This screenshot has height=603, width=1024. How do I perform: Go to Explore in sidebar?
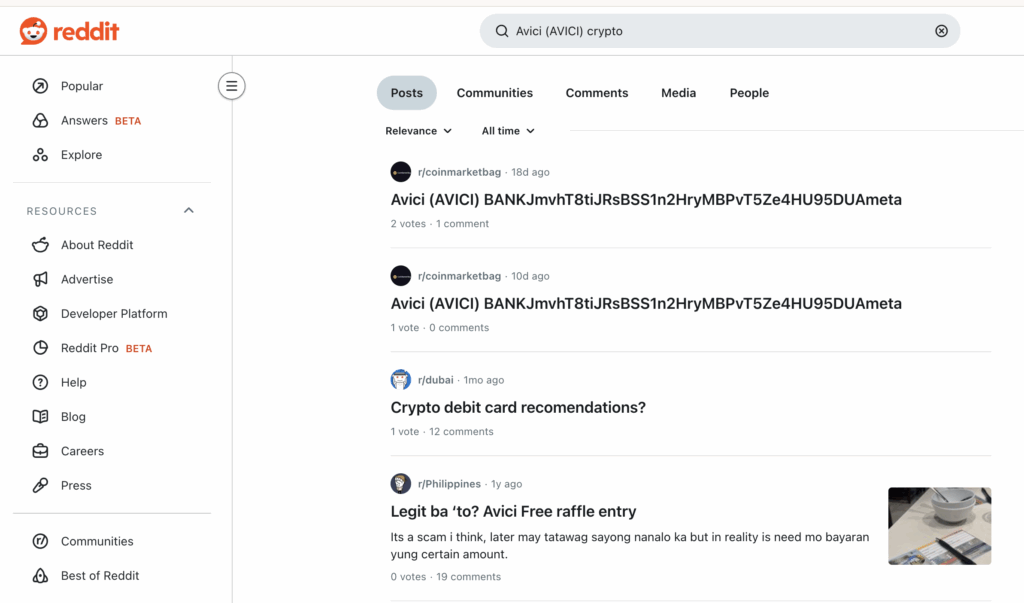[81, 155]
